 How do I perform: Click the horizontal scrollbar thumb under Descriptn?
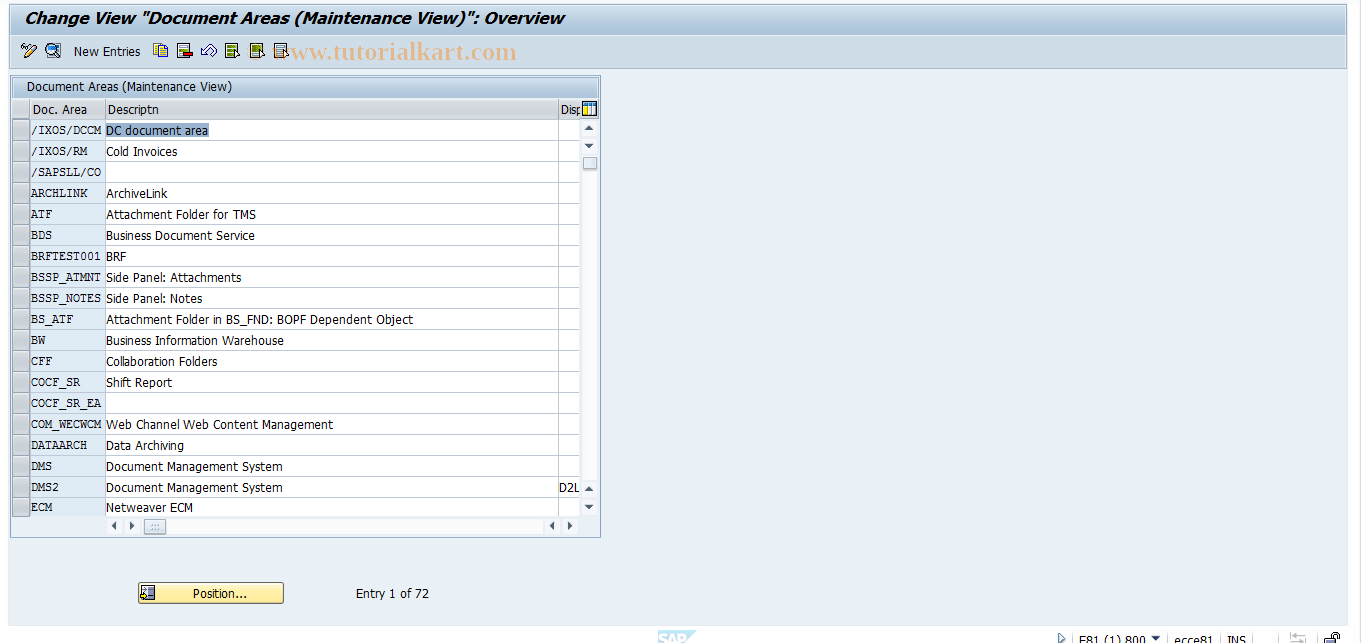click(x=155, y=526)
